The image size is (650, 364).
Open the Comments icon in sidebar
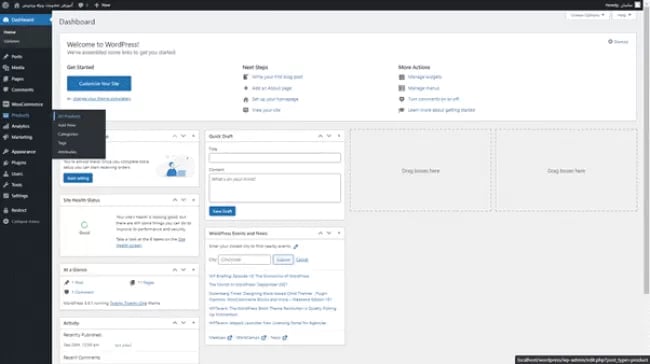tap(6, 90)
